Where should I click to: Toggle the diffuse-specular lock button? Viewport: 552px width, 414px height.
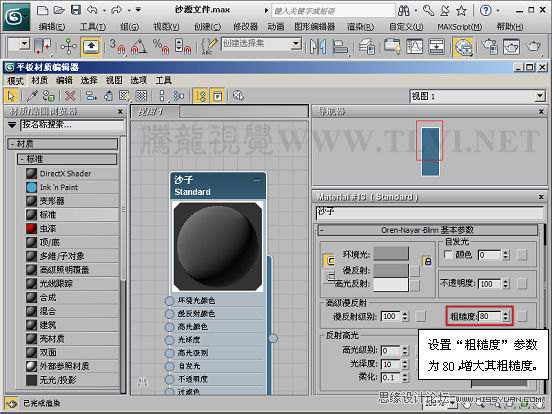(330, 277)
